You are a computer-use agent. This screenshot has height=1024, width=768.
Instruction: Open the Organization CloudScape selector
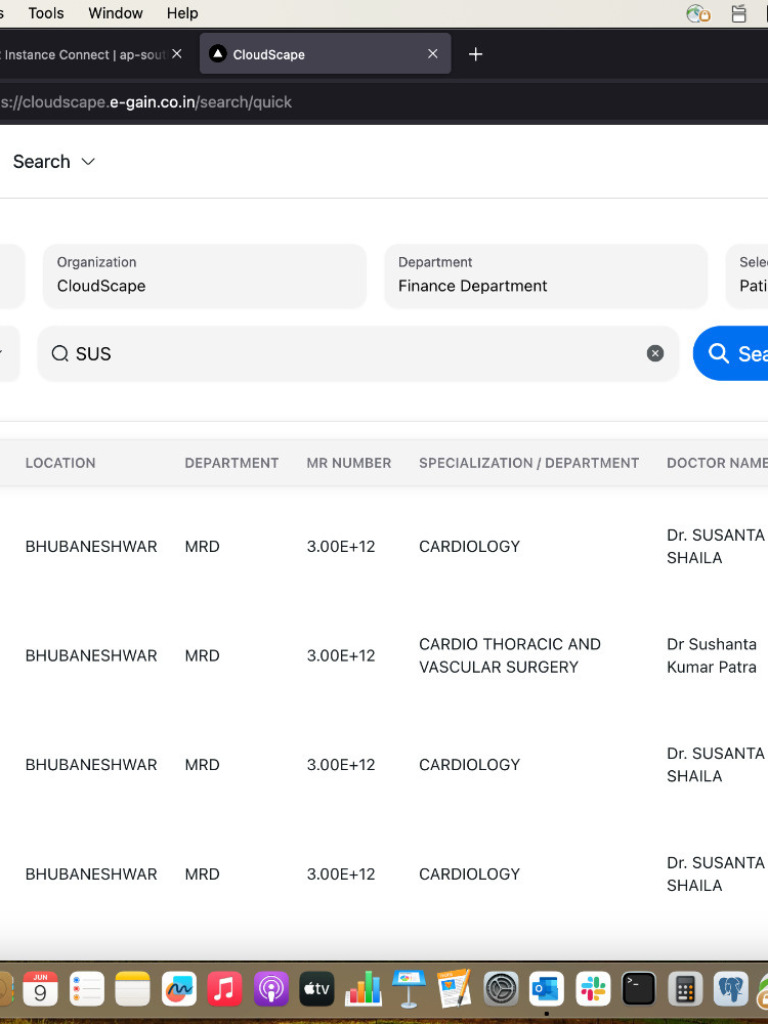[x=204, y=276]
